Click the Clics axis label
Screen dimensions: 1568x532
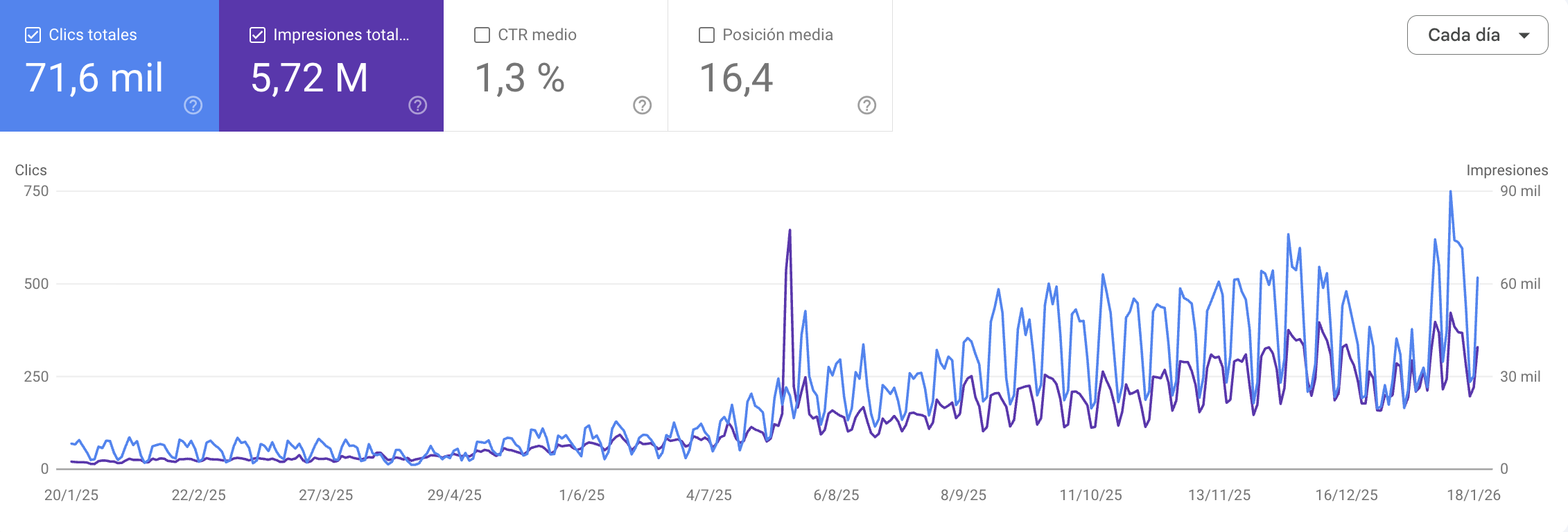point(32,170)
